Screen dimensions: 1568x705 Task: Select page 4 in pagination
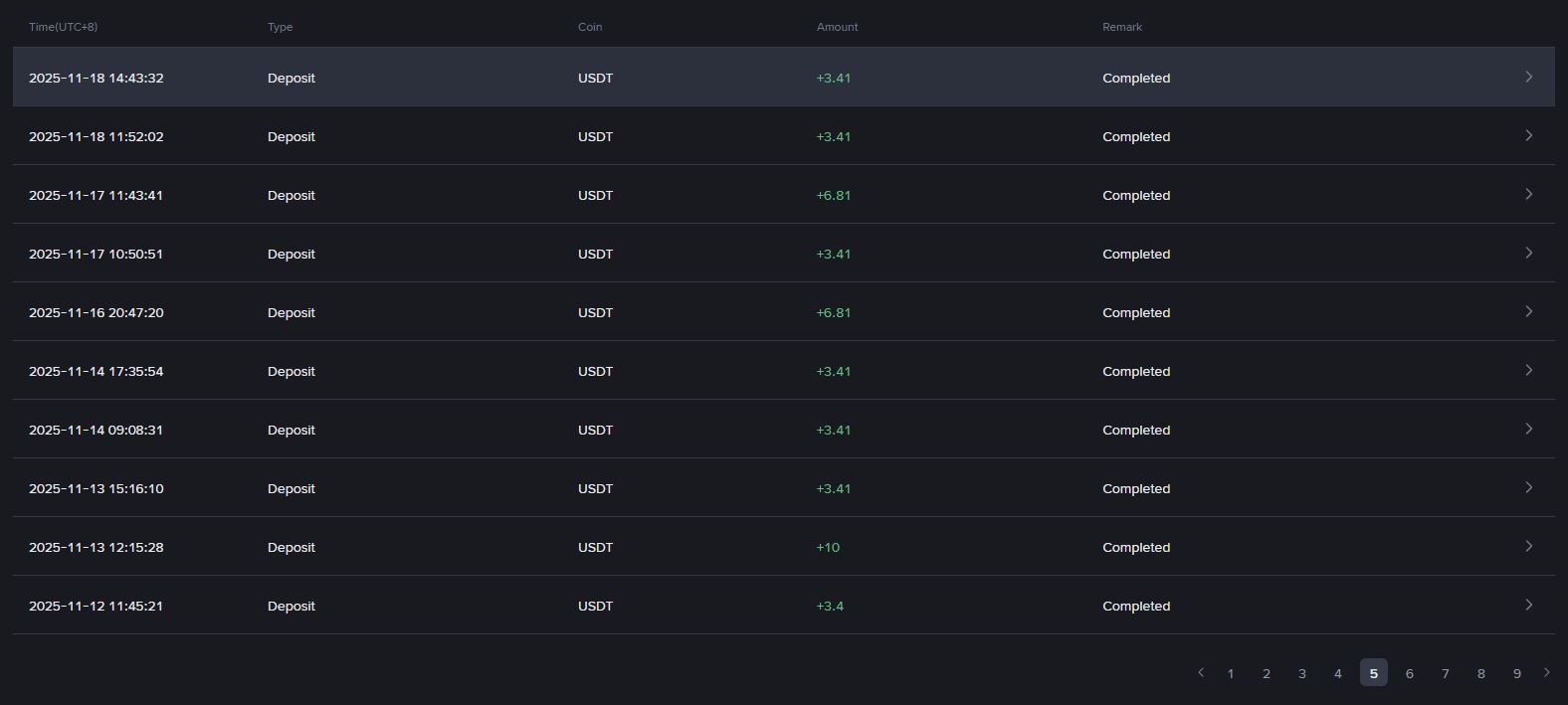(x=1338, y=673)
